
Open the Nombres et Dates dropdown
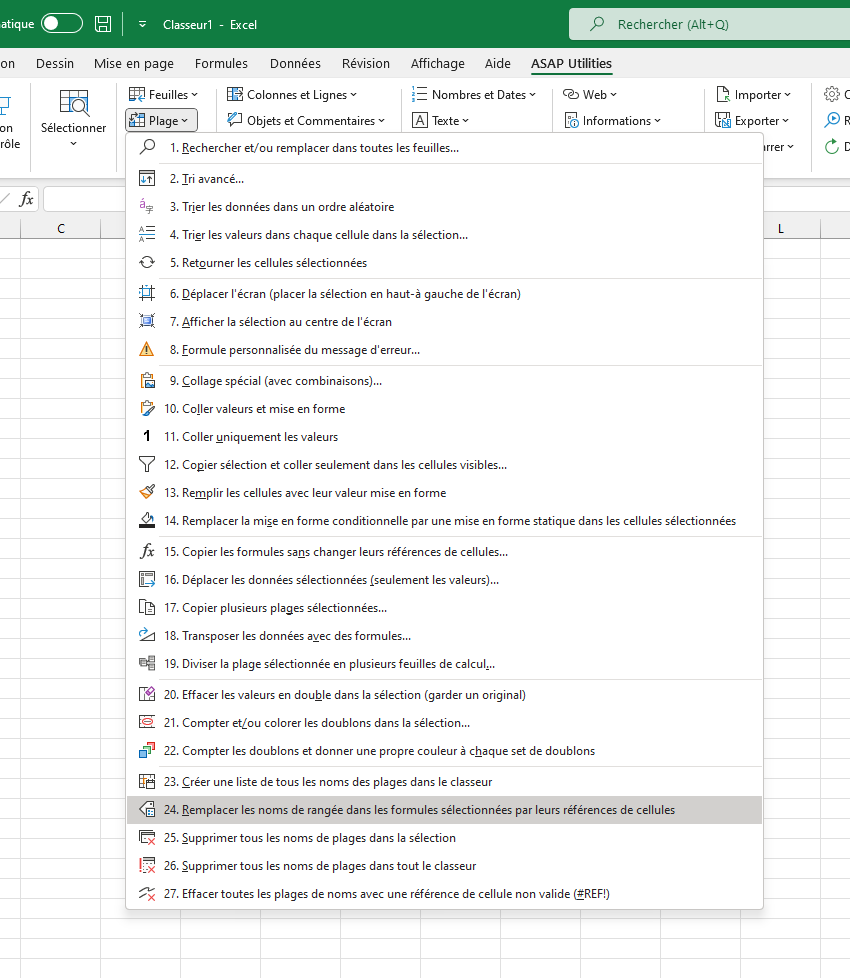click(473, 94)
